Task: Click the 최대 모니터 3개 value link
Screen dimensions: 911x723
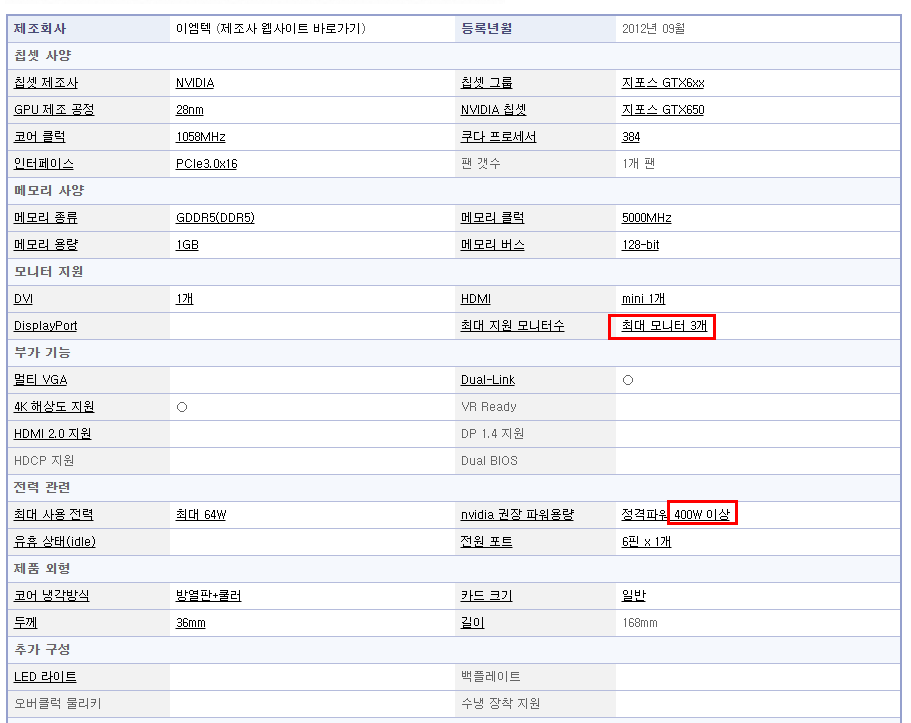Action: click(664, 326)
